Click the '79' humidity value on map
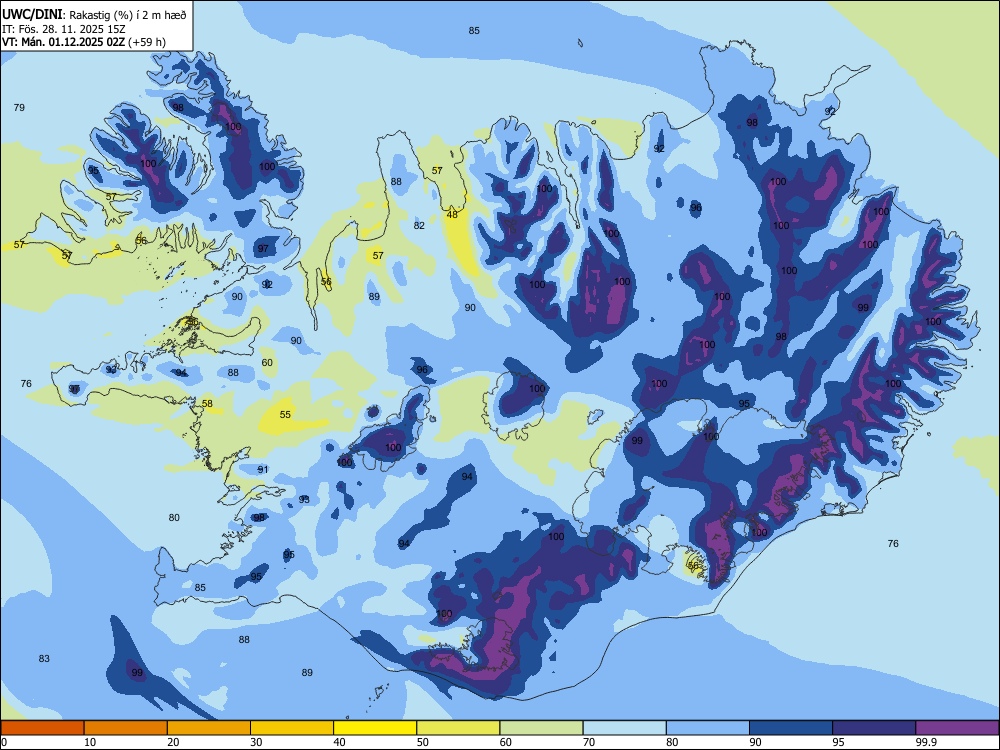This screenshot has width=1000, height=750. click(19, 107)
